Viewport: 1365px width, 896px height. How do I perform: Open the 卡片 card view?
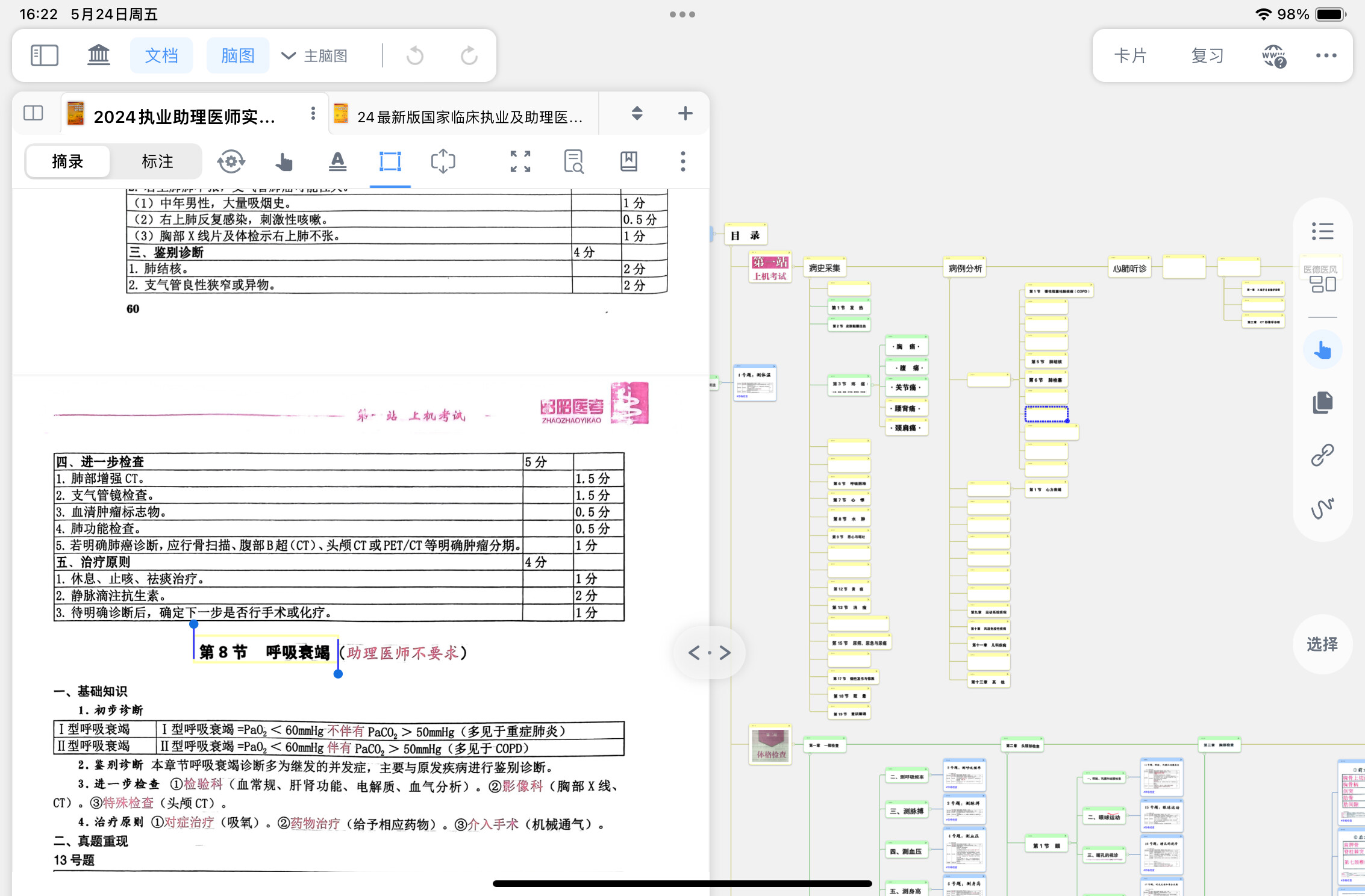[x=1131, y=56]
